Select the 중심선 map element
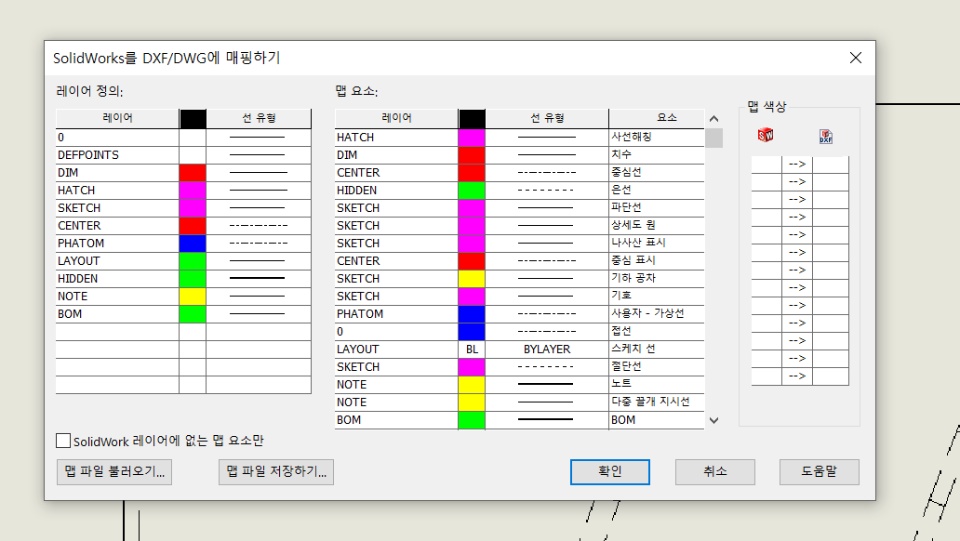Screen dimensions: 960x541 click(656, 173)
